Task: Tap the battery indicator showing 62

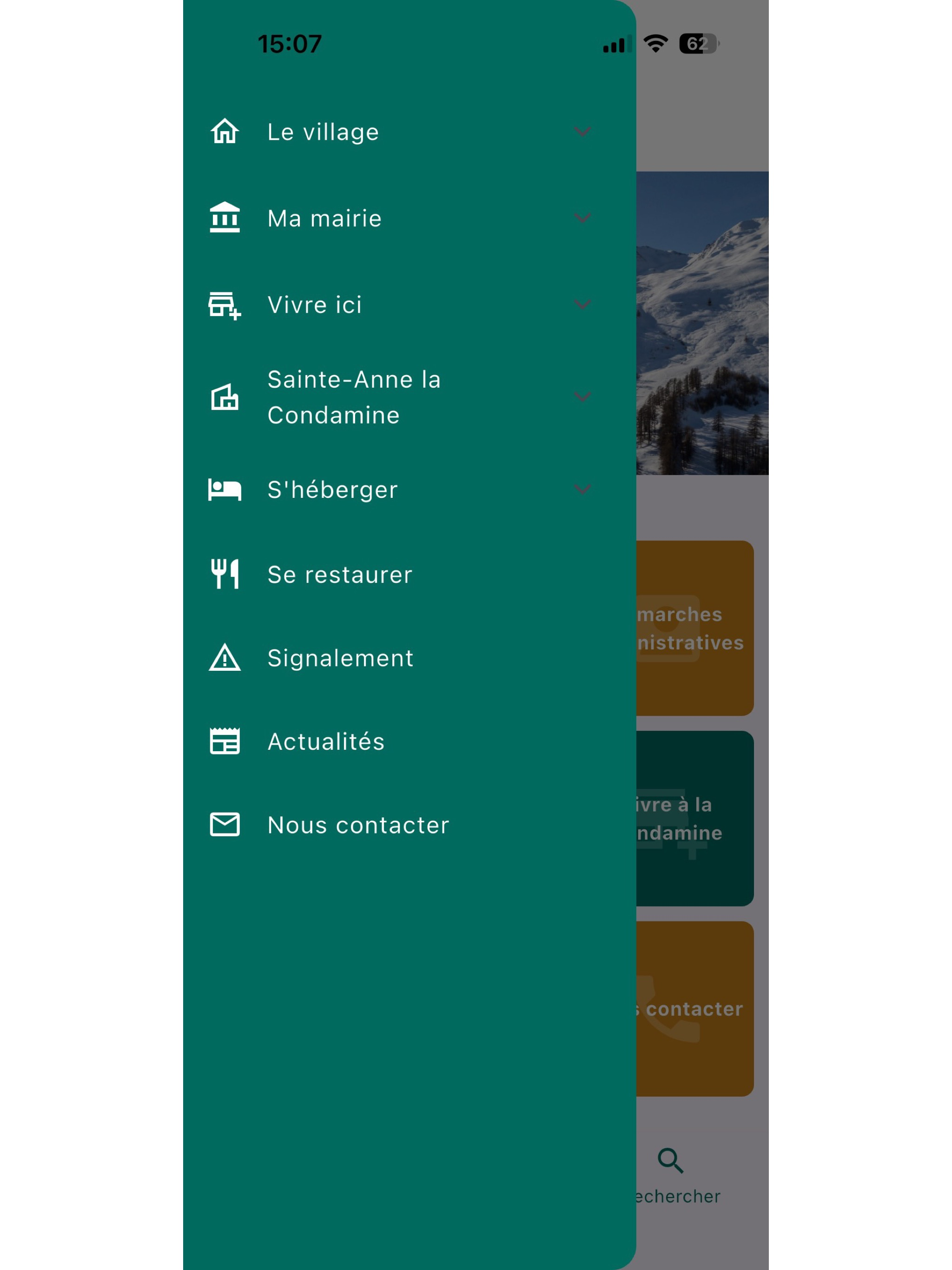Action: pos(699,44)
